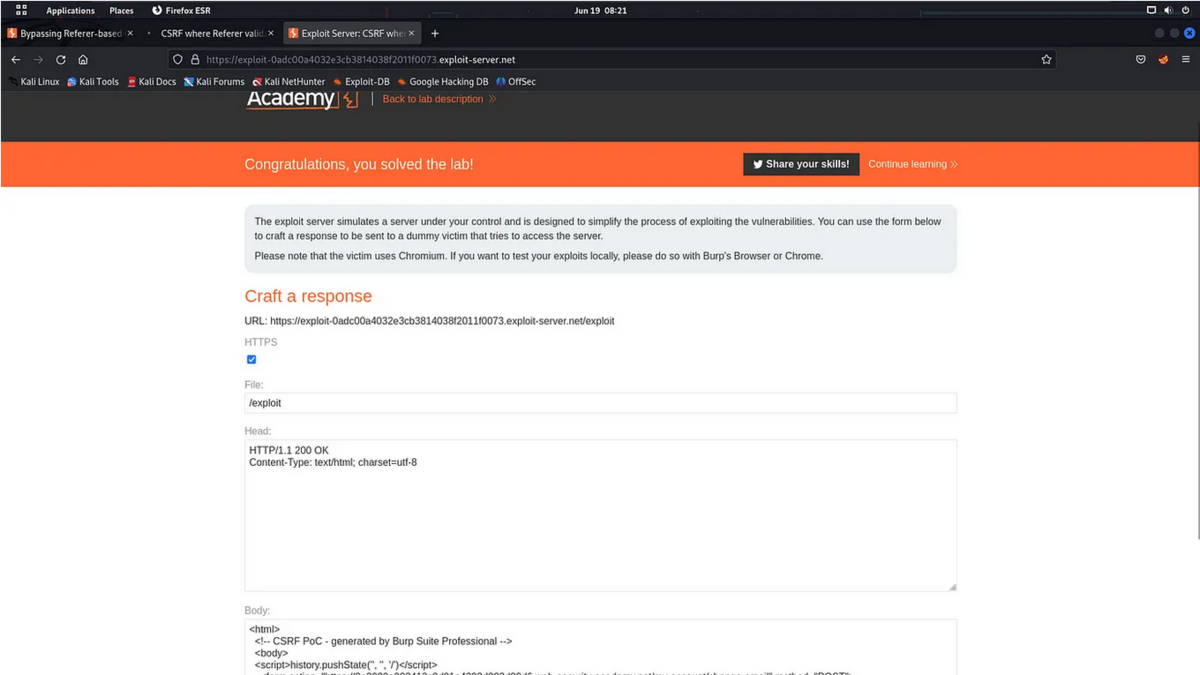Click the power icon in system tray
1200x675 pixels.
(x=1185, y=10)
